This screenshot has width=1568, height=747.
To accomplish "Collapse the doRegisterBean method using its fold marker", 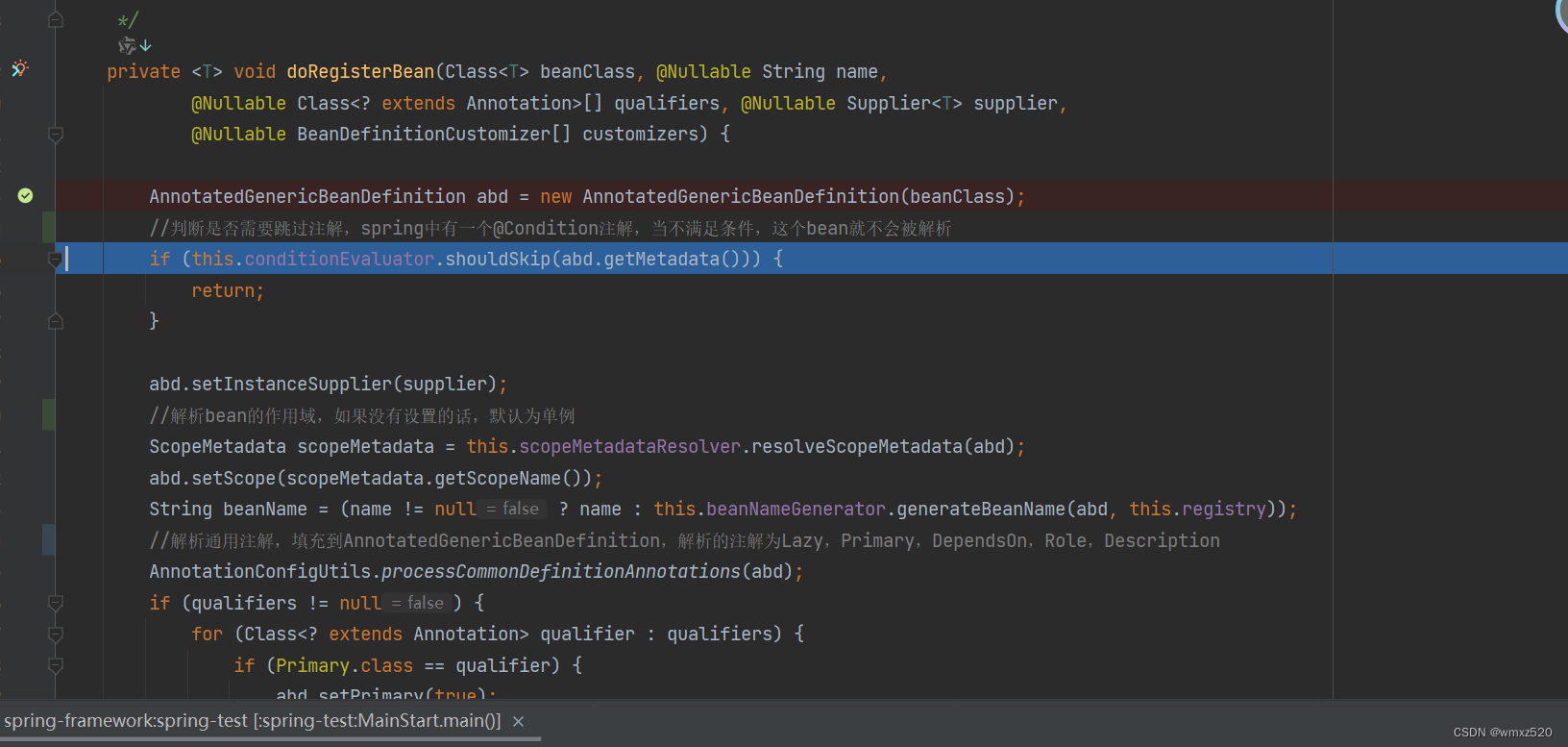I will [56, 135].
